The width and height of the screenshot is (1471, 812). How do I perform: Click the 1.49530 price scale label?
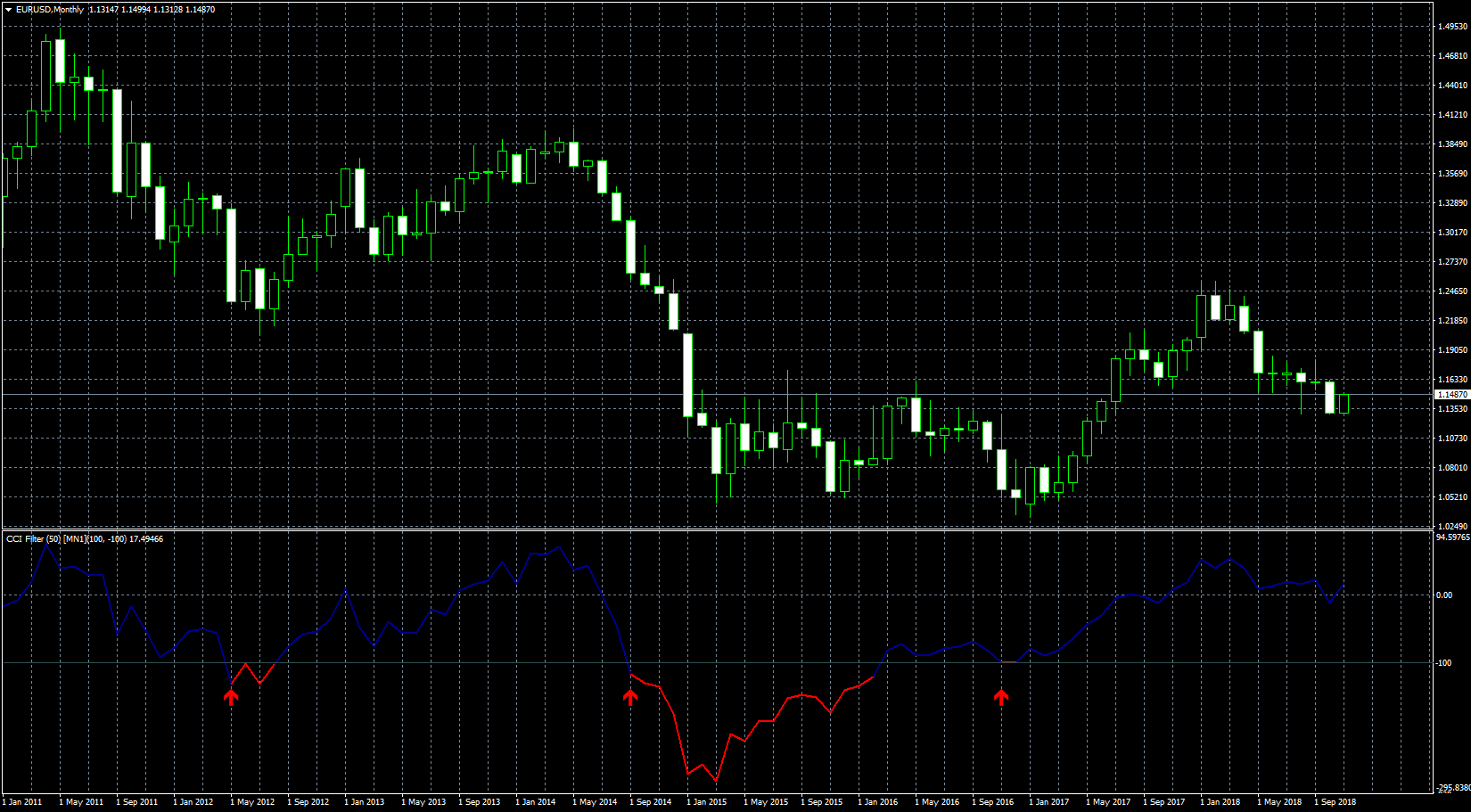click(x=1452, y=27)
